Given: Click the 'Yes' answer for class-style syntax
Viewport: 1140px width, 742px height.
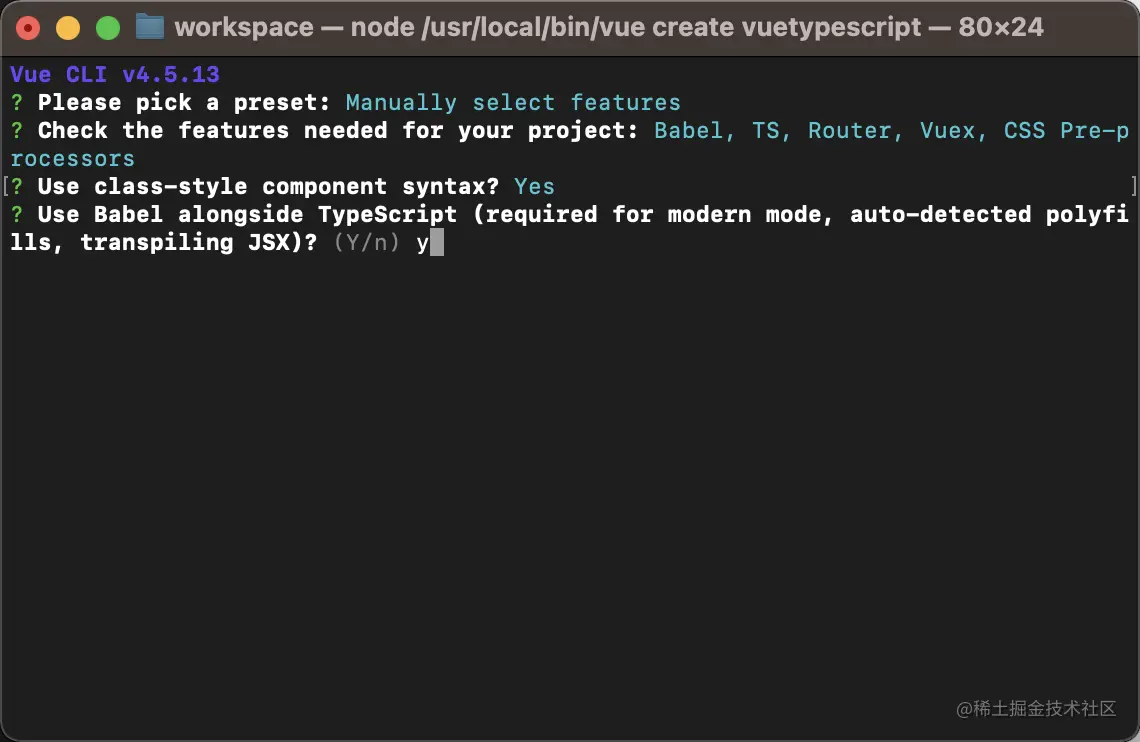Looking at the screenshot, I should [534, 187].
